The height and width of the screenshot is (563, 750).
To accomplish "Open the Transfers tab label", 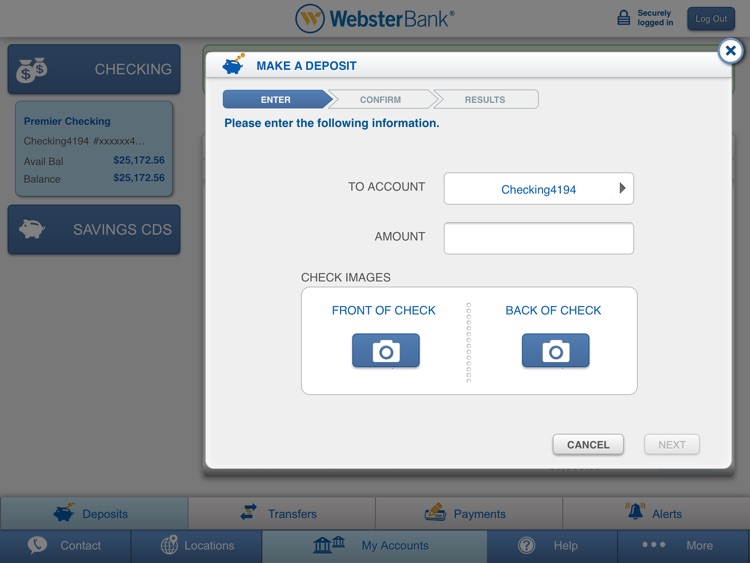I will [292, 514].
